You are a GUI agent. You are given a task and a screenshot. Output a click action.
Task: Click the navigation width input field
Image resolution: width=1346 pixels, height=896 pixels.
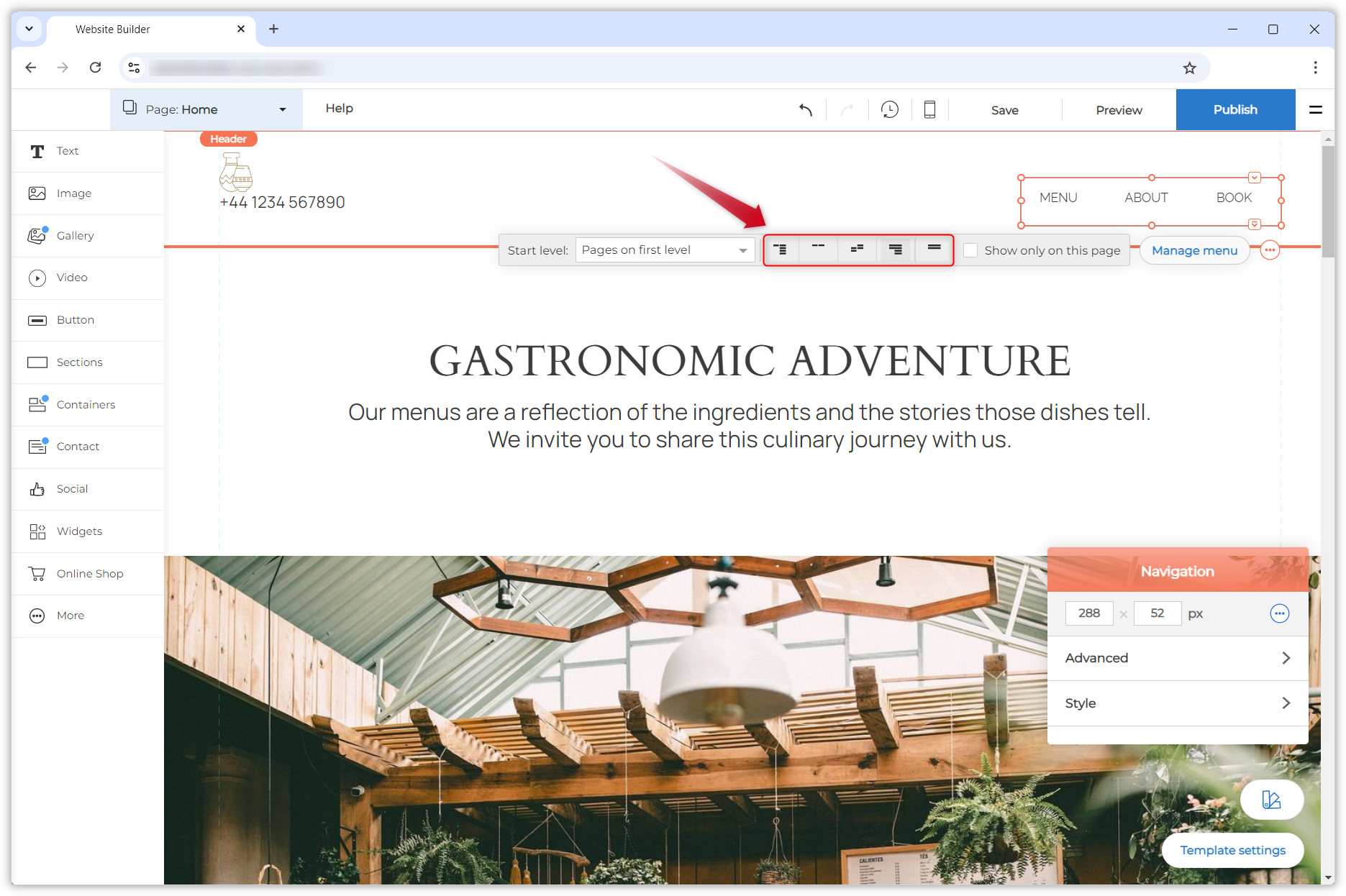click(1088, 613)
